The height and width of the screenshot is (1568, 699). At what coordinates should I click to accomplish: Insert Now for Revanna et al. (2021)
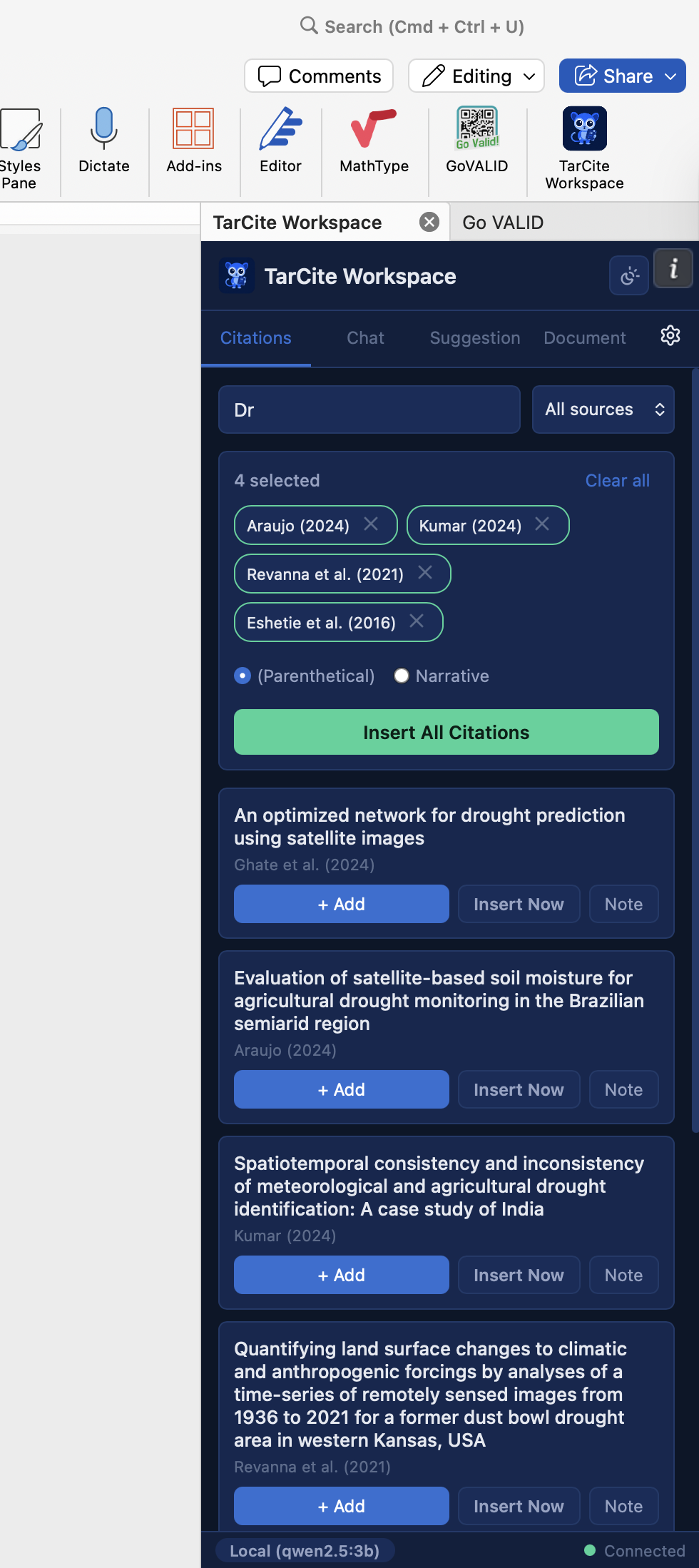(519, 1506)
